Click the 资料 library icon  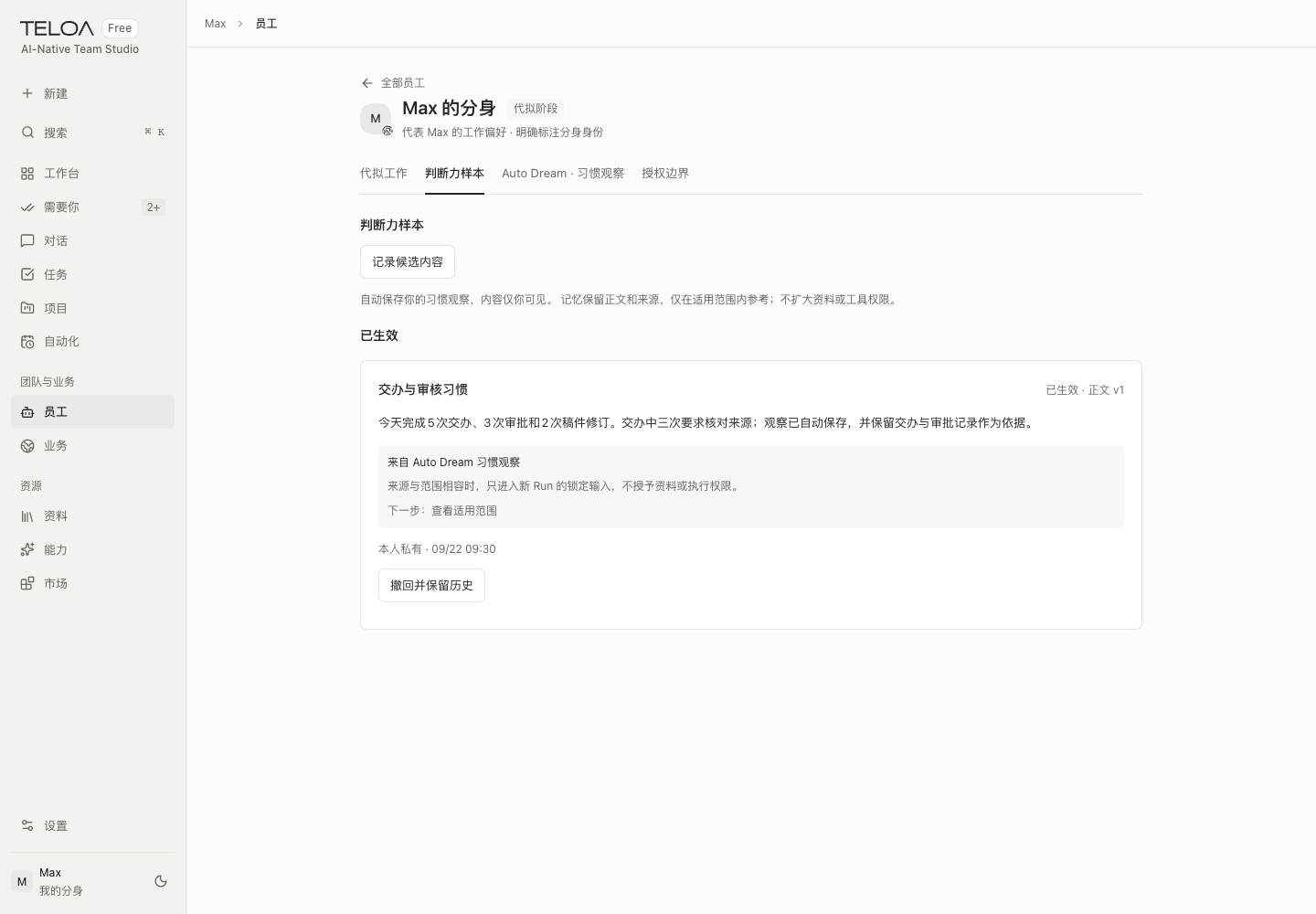[x=27, y=516]
